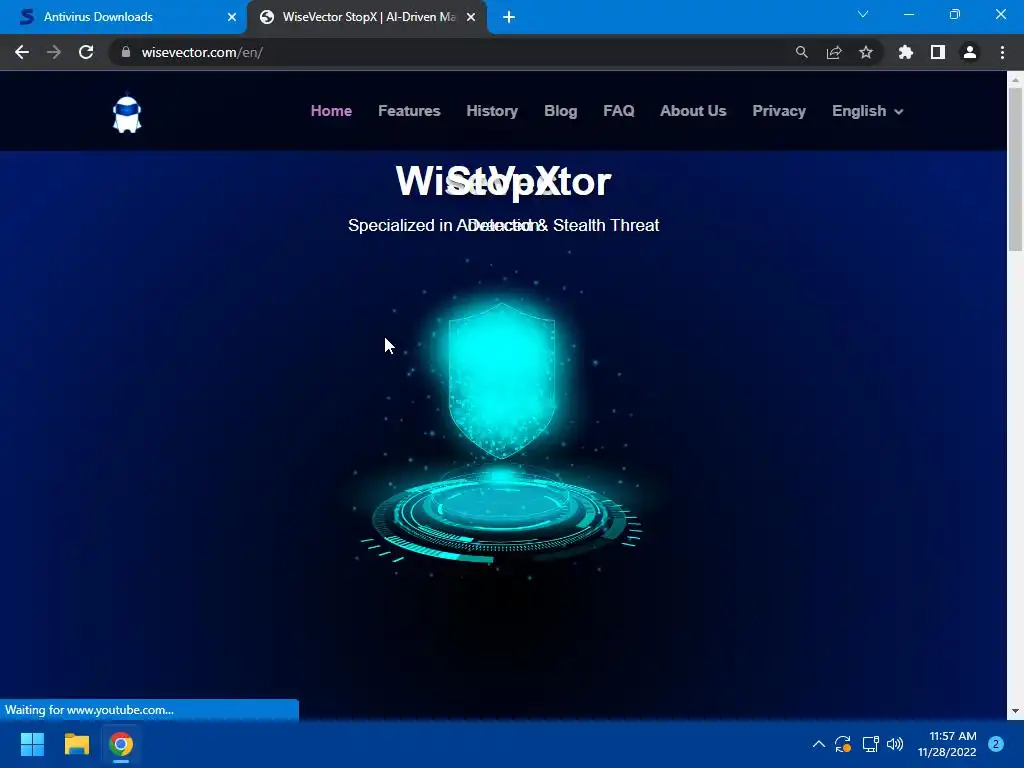Click the share page icon
This screenshot has width=1024, height=768.
(x=833, y=52)
